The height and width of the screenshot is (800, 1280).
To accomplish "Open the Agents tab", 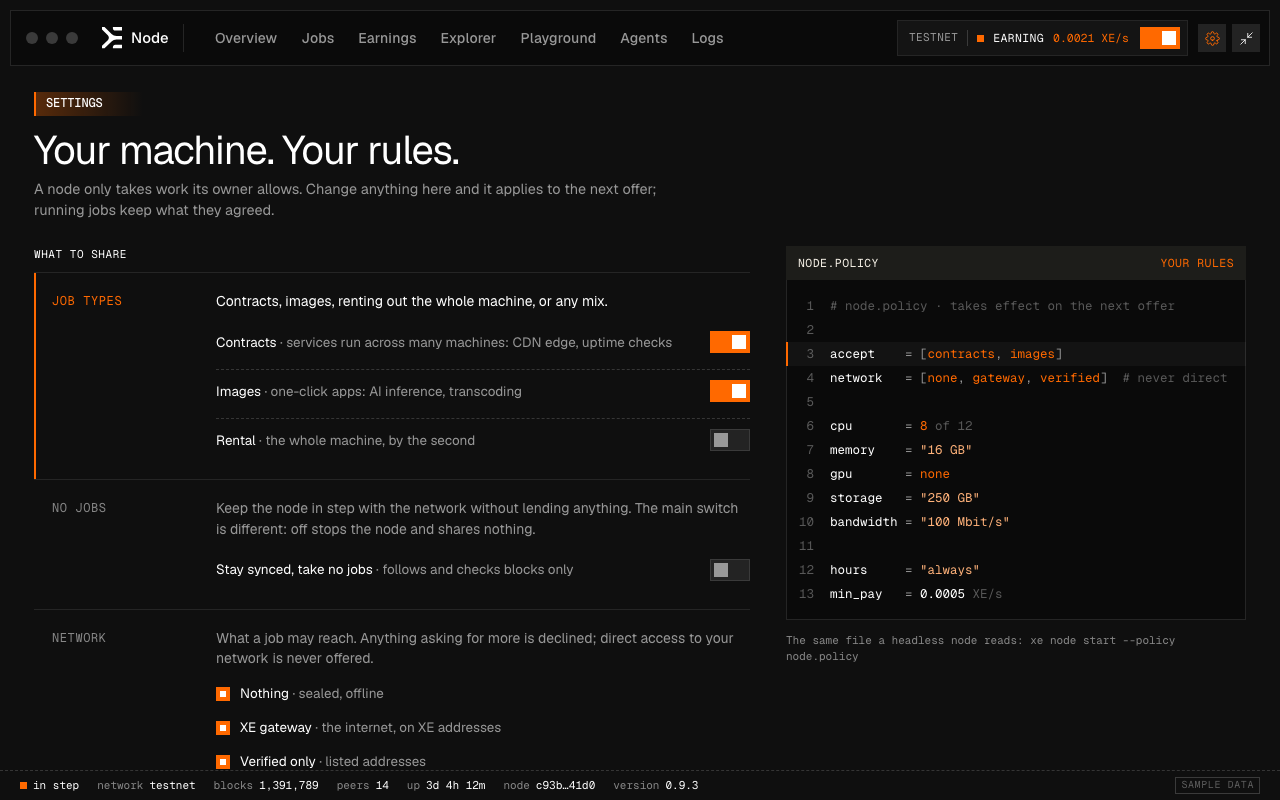I will pos(644,38).
